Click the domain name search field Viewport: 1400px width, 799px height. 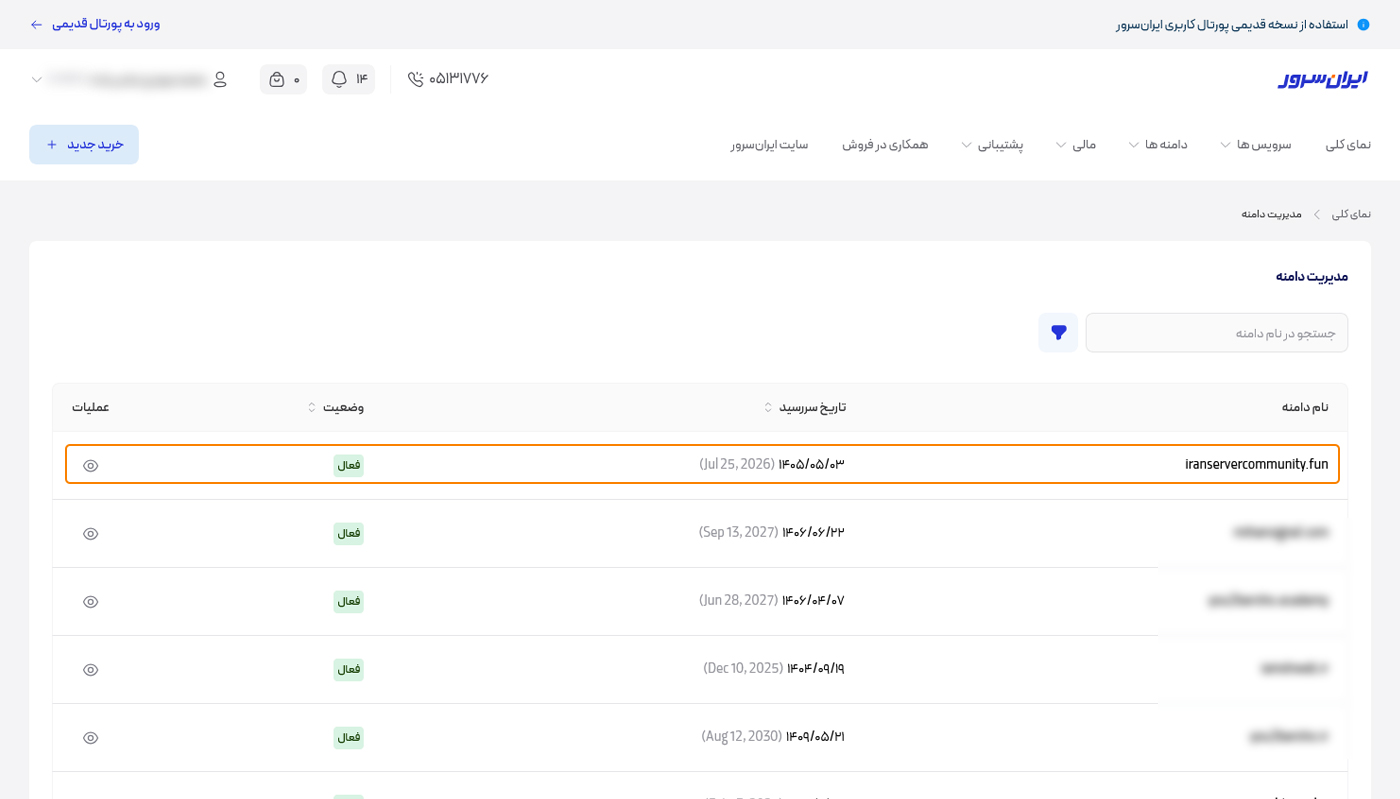1216,333
